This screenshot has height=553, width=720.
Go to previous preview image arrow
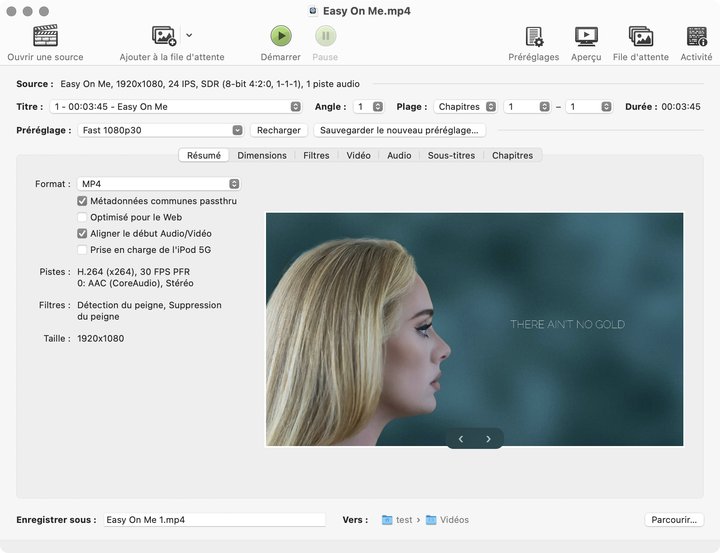(460, 439)
